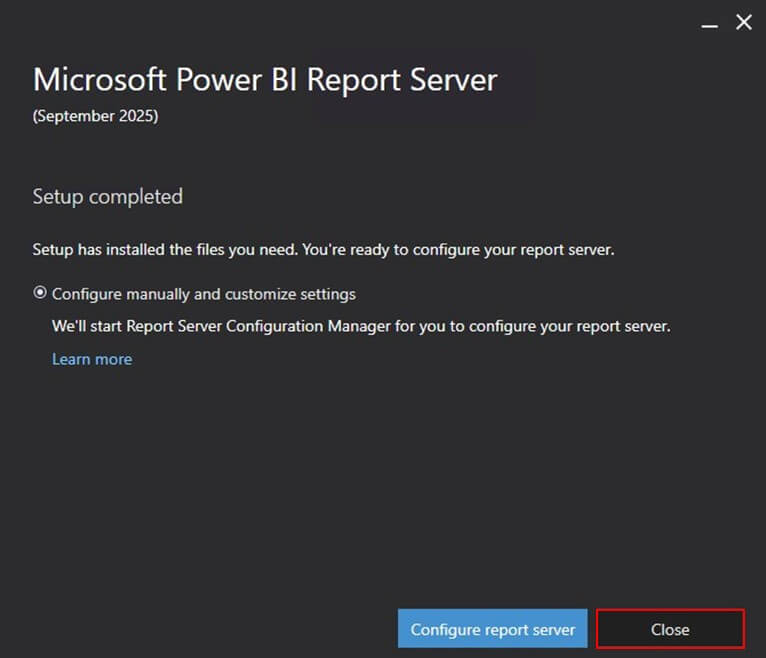Click the "Setup completed" heading
Viewport: 766px width, 658px height.
tap(107, 196)
